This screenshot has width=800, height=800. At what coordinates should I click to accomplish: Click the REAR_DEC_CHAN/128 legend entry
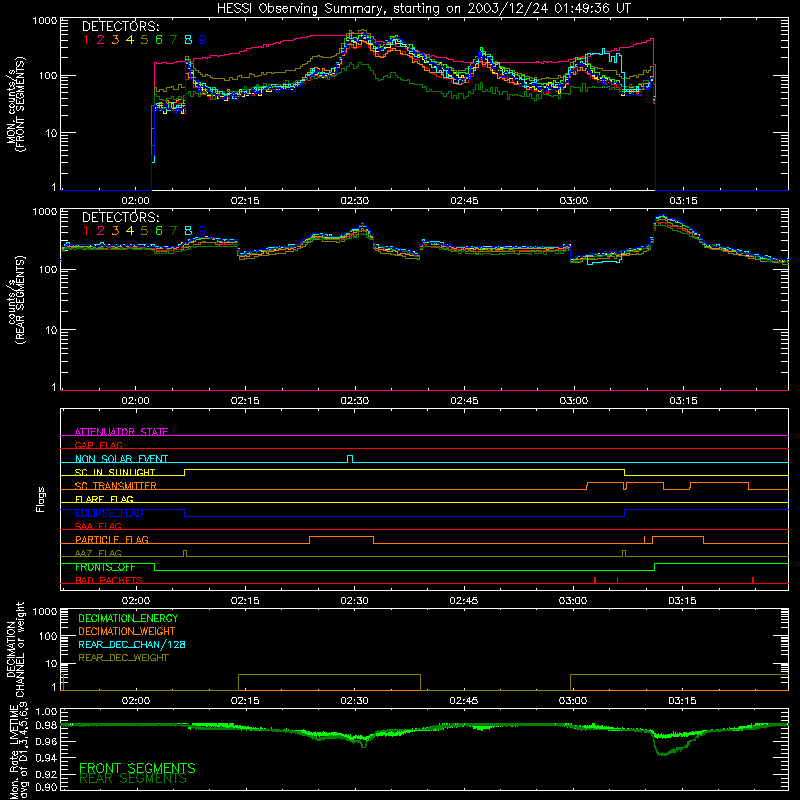click(x=132, y=644)
